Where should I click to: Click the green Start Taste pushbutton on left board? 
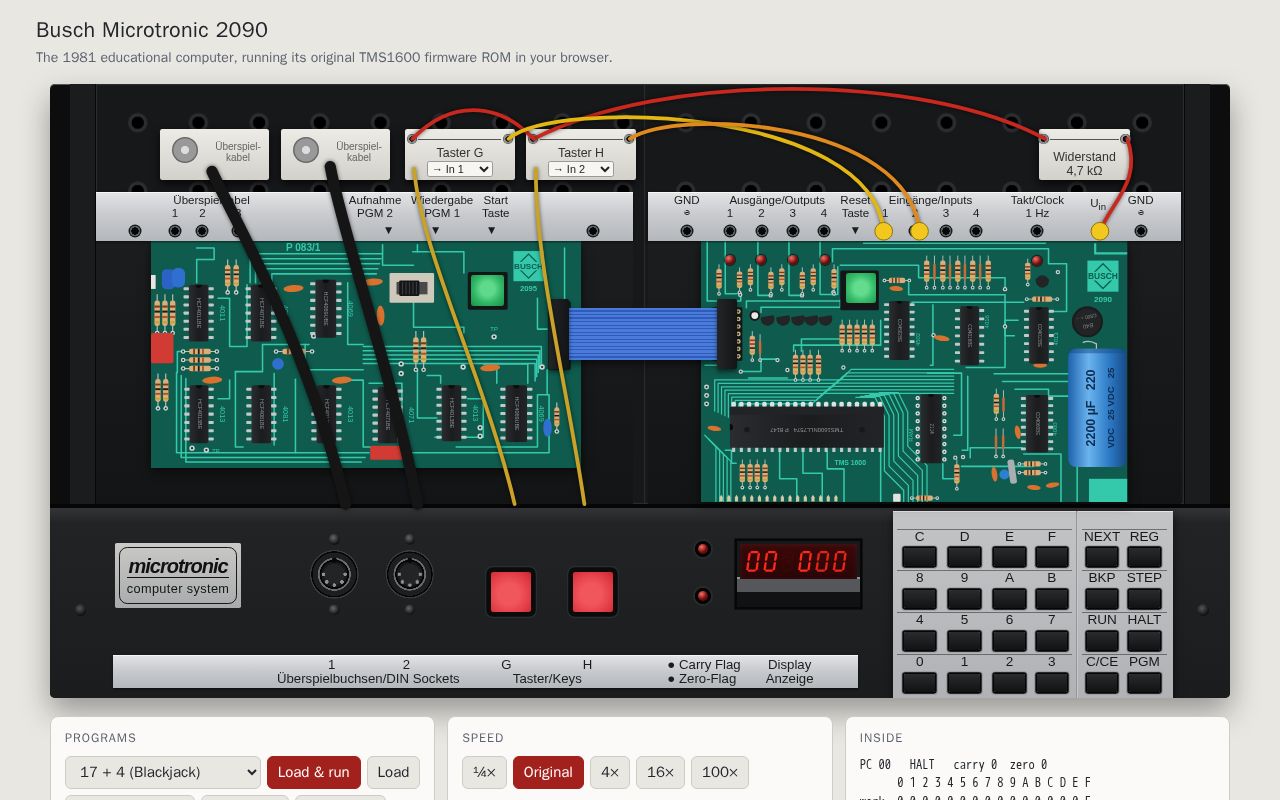[487, 290]
